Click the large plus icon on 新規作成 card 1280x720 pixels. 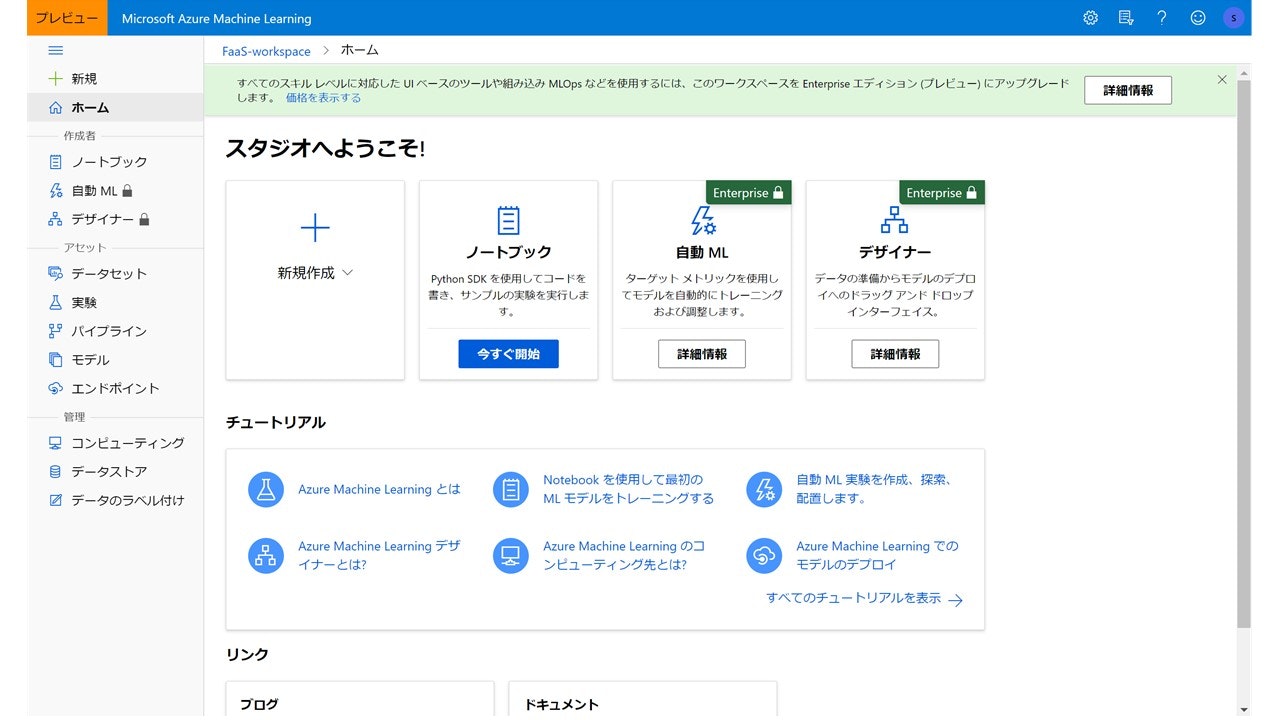(x=315, y=228)
